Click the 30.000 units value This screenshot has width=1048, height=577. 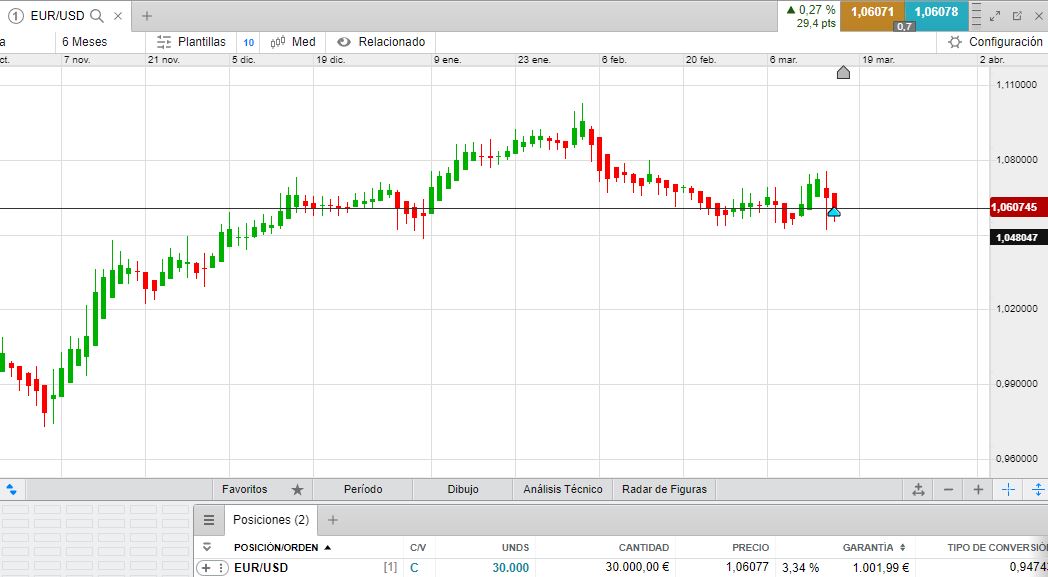(x=511, y=568)
